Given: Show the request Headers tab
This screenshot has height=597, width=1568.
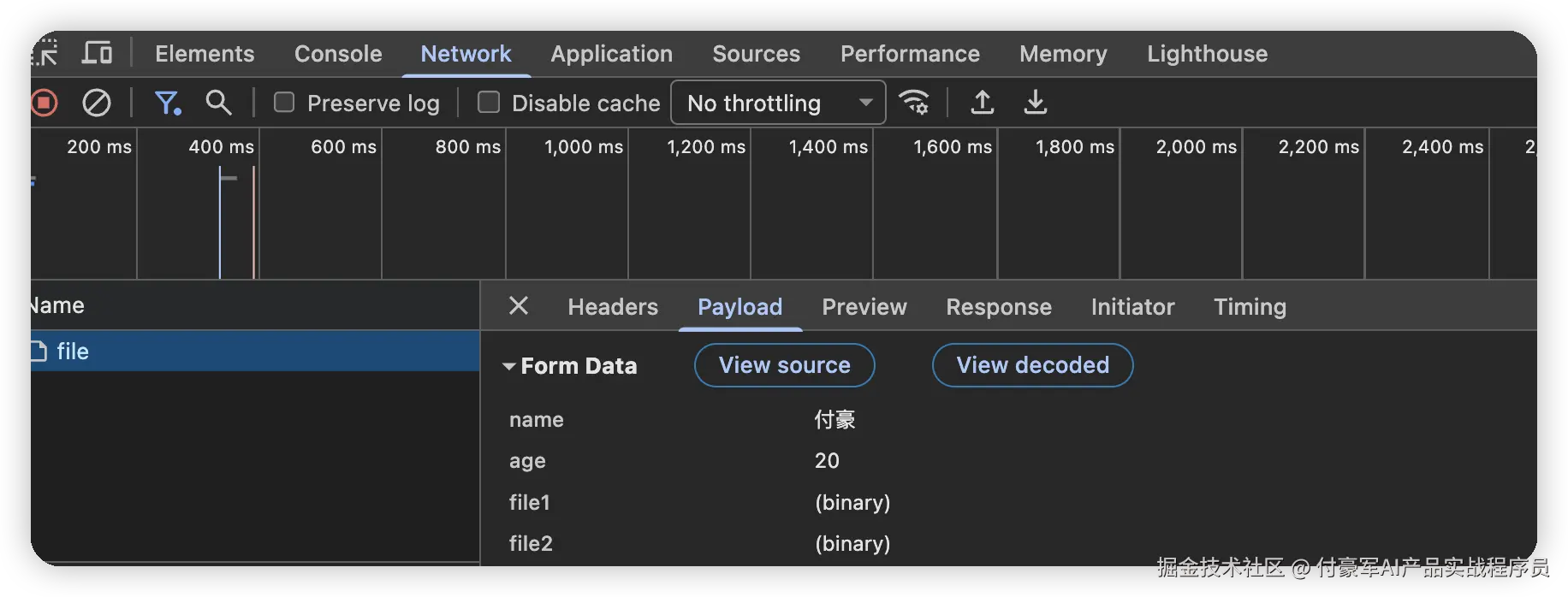Looking at the screenshot, I should [x=613, y=307].
